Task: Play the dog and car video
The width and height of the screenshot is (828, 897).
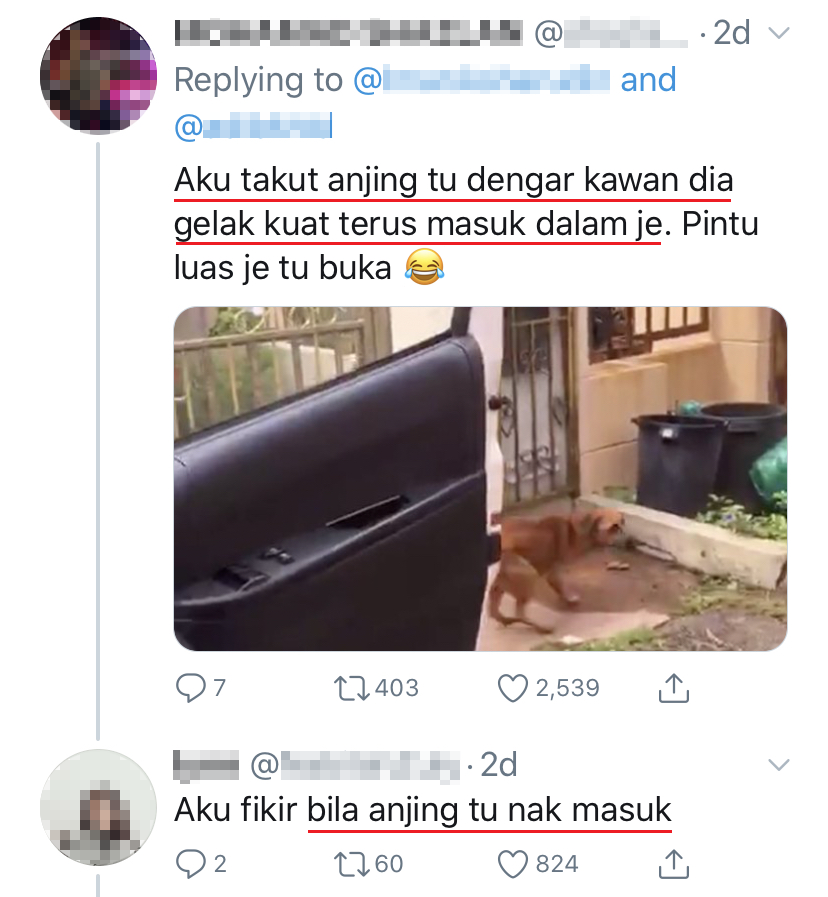Action: pos(480,479)
